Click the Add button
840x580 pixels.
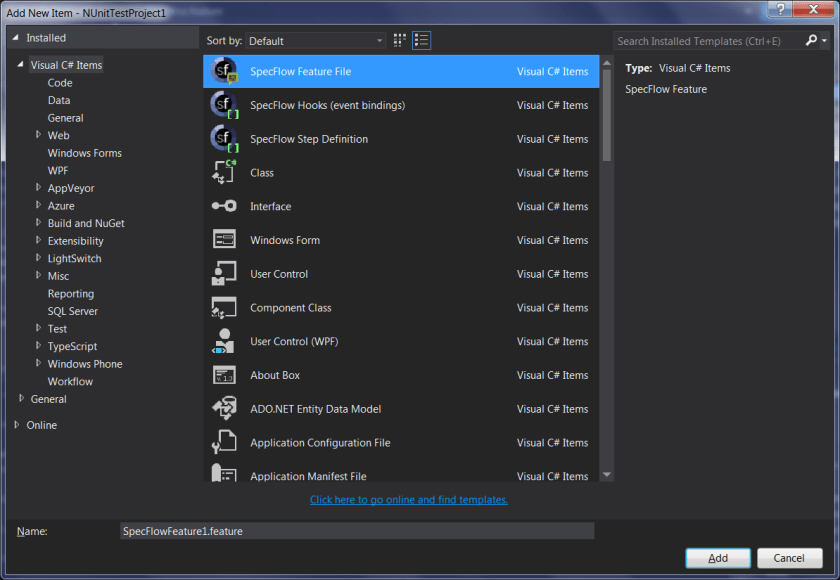point(717,558)
